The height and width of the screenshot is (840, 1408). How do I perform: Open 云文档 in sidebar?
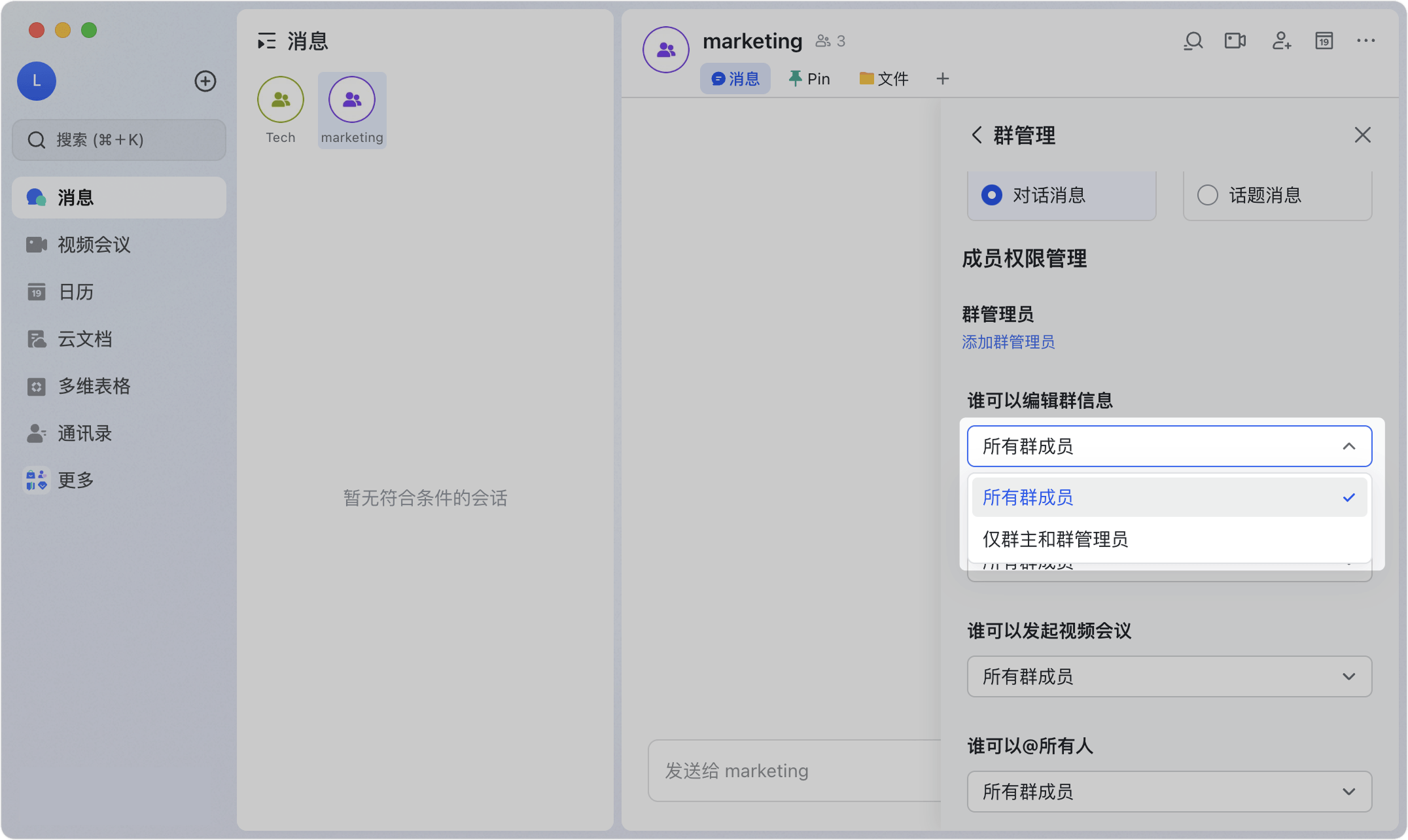coord(119,339)
